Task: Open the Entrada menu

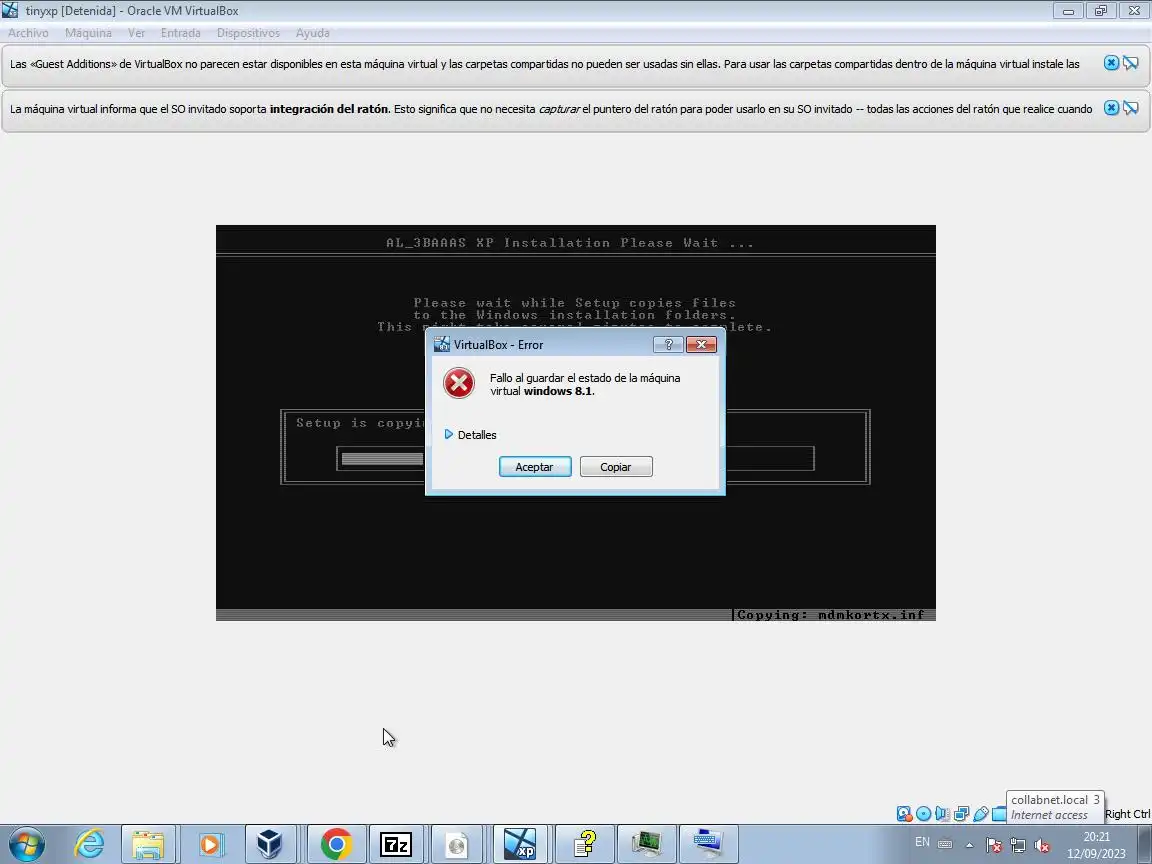Action: pyautogui.click(x=181, y=33)
